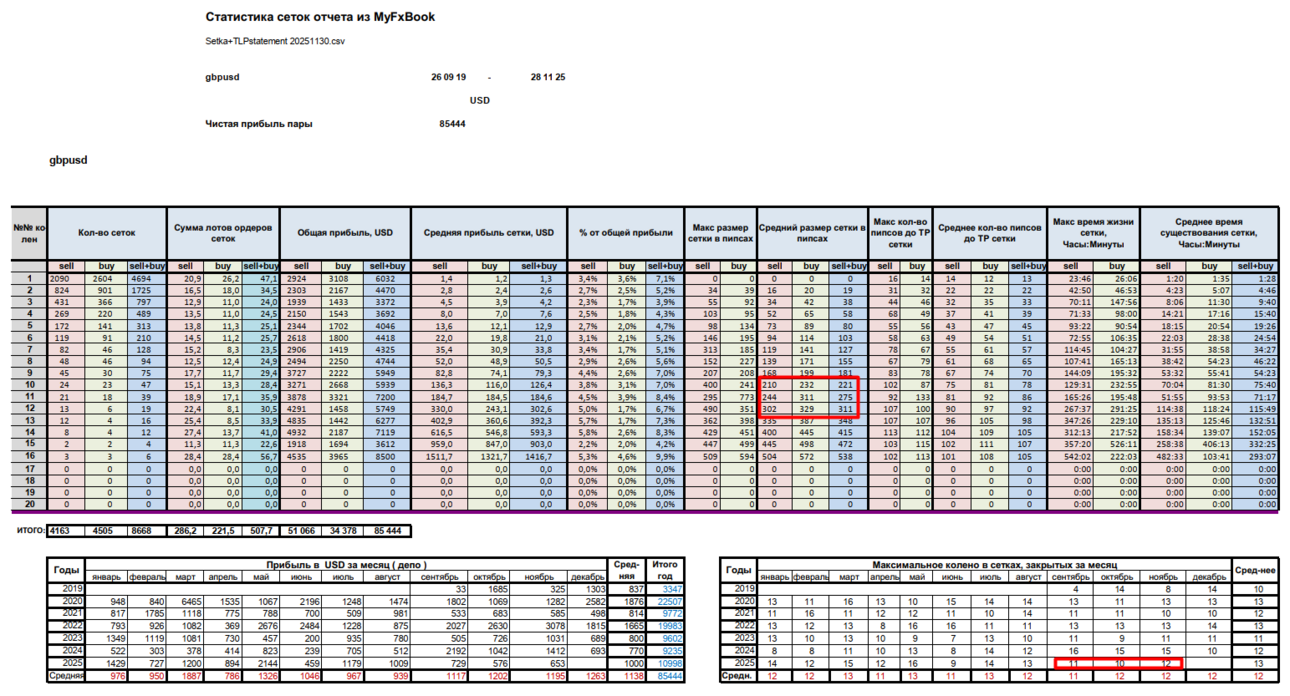Select the March 2020 profit '6465'
This screenshot has height=696, width=1290.
tap(186, 600)
